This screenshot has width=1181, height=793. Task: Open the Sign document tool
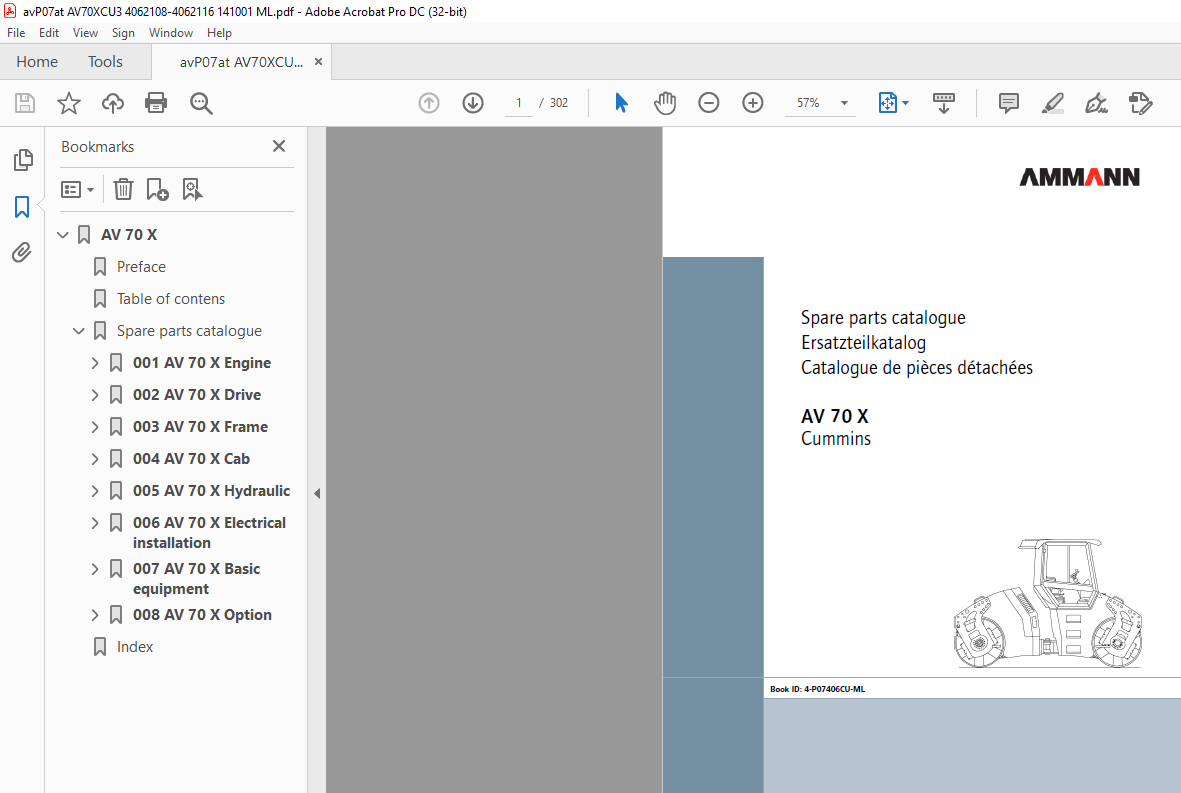(x=1096, y=103)
